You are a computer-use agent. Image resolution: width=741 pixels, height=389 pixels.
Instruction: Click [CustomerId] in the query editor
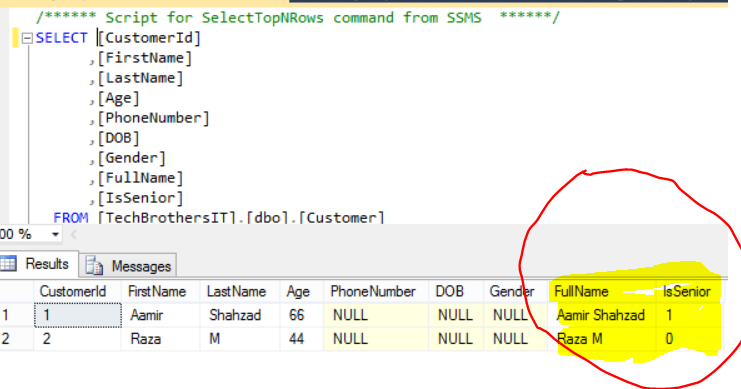(x=149, y=38)
